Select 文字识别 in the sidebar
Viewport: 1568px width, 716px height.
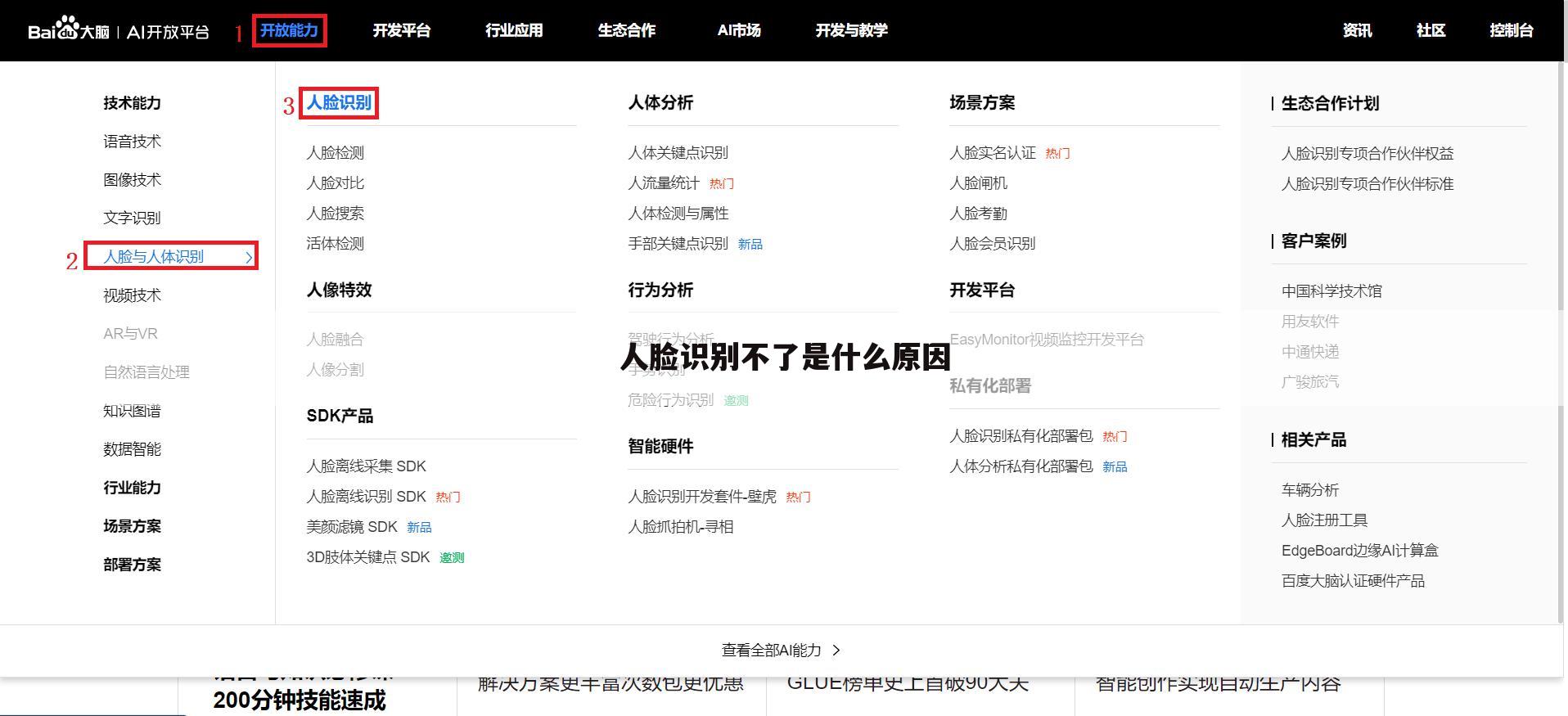coord(132,218)
